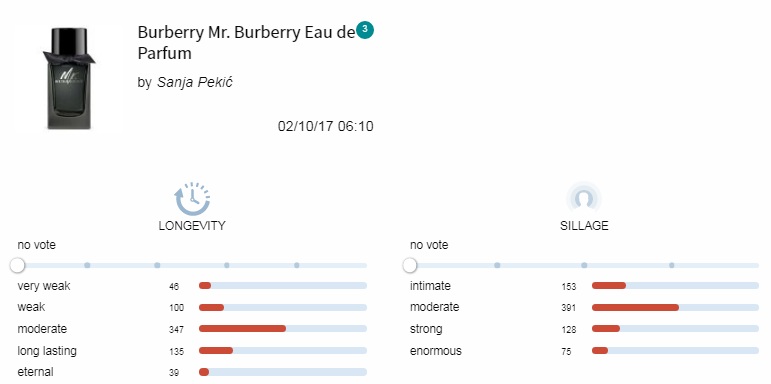This screenshot has height=384, width=771.
Task: Click the moderate longevity bar
Action: (283, 328)
